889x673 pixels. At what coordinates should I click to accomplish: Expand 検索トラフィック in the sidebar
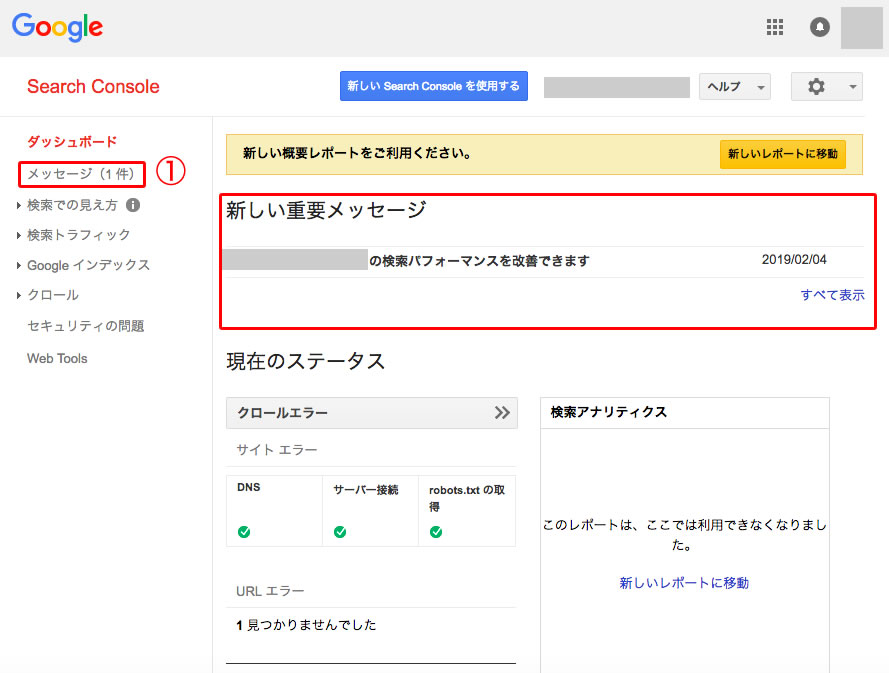(x=78, y=235)
